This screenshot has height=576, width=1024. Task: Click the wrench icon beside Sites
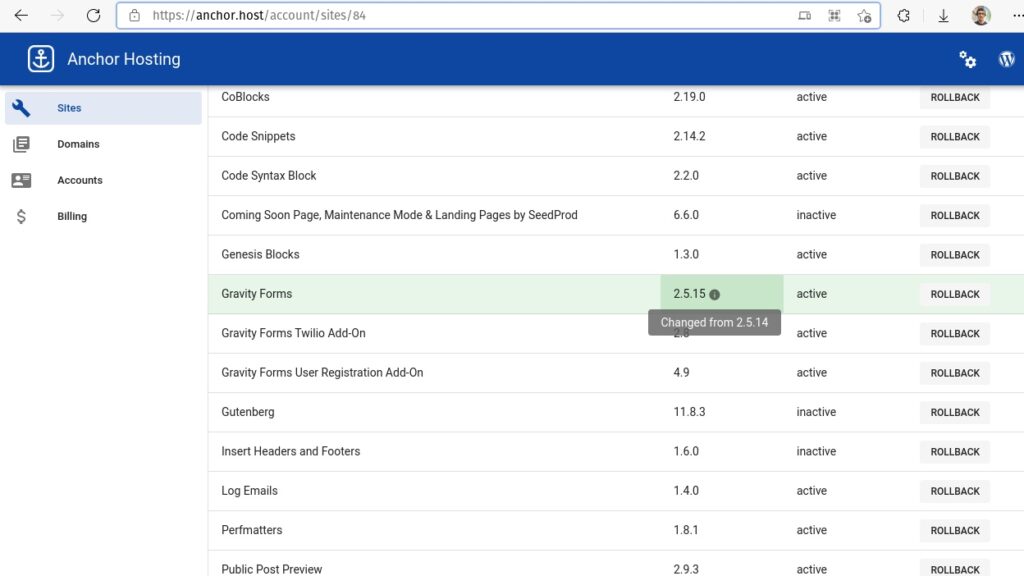[21, 108]
